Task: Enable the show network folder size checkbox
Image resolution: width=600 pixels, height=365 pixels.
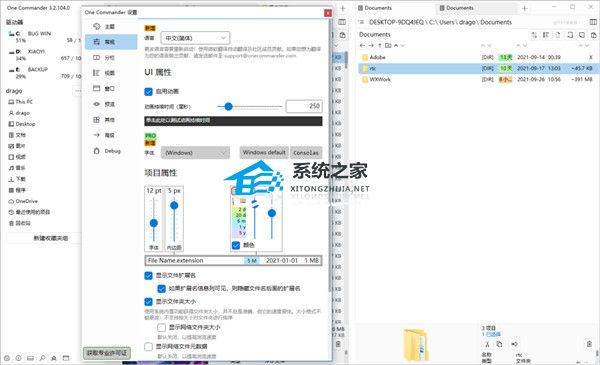Action: pyautogui.click(x=161, y=328)
